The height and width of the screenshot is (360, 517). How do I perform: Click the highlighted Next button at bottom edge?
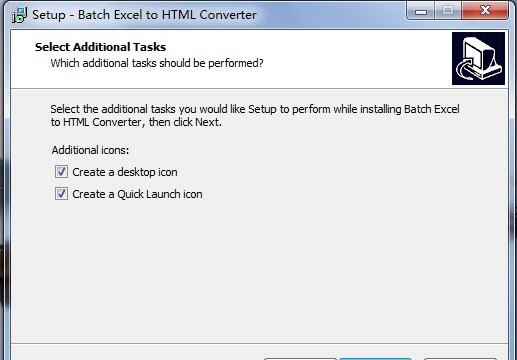[x=376, y=359]
